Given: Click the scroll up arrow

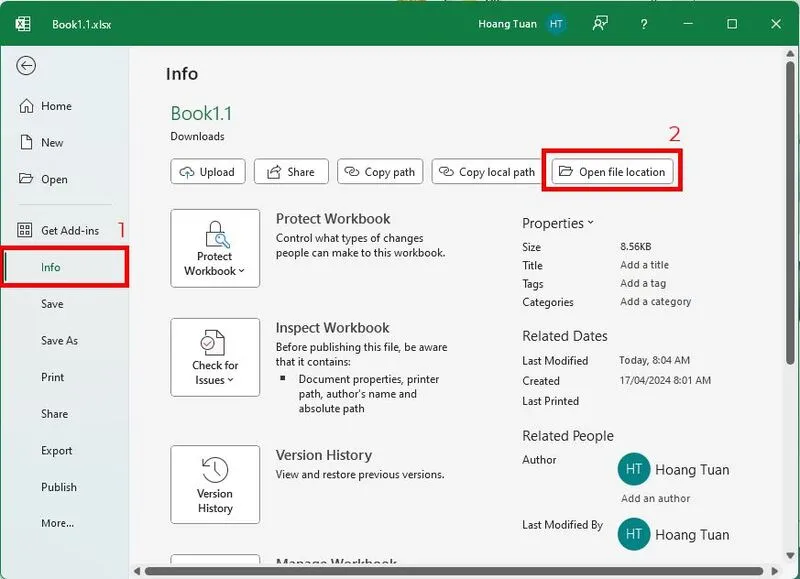Looking at the screenshot, I should (x=790, y=53).
